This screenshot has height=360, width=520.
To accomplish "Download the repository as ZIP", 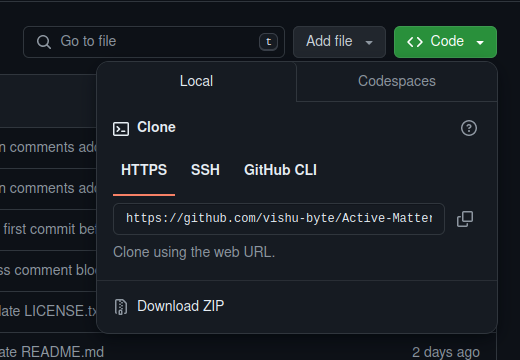I will click(x=180, y=306).
